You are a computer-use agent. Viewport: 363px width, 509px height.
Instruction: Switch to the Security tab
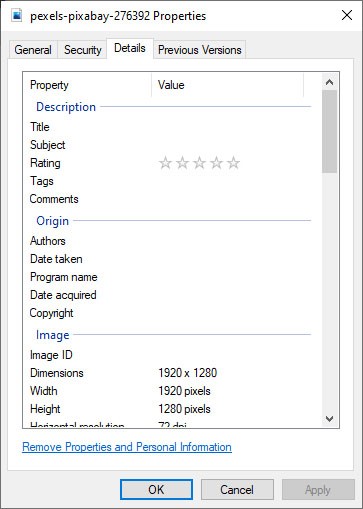point(83,50)
